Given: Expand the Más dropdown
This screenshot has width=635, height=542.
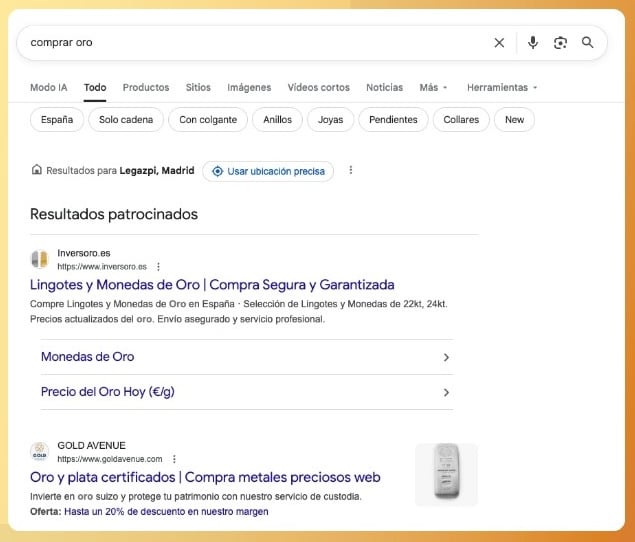Looking at the screenshot, I should (433, 87).
